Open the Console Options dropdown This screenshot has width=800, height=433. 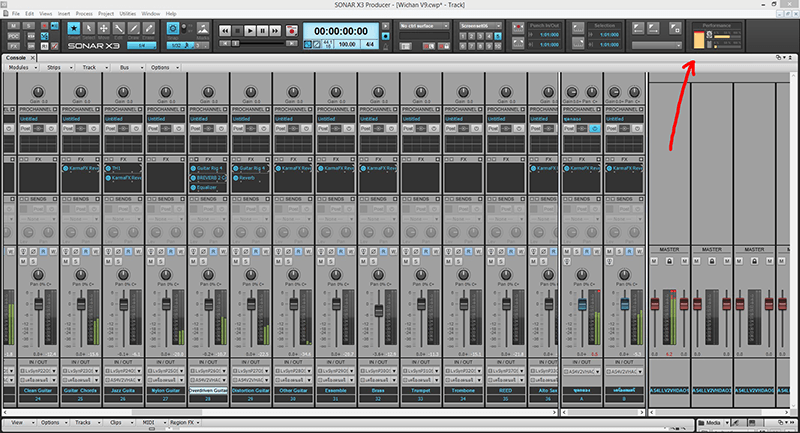point(164,67)
